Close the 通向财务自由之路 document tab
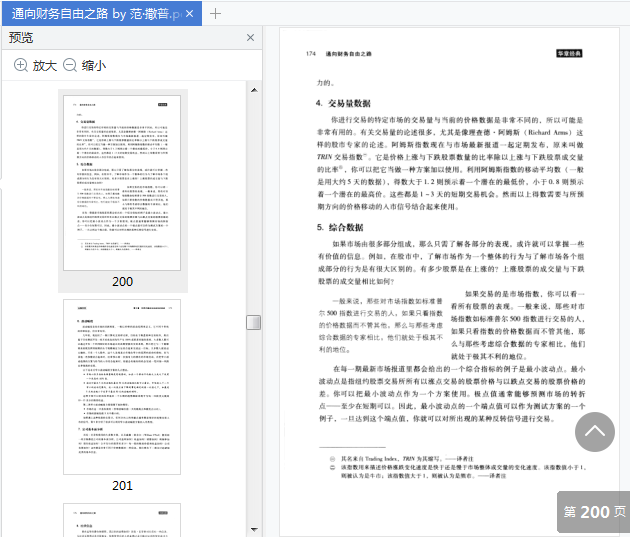Screen dimensions: 630x537 pyautogui.click(x=190, y=14)
